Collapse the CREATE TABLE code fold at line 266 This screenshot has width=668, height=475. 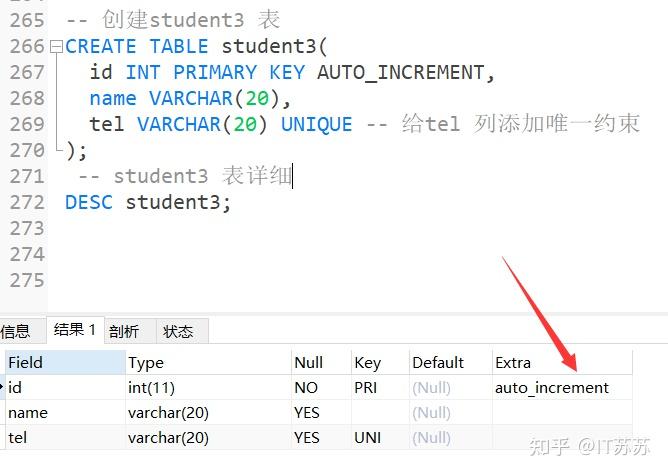(56, 46)
